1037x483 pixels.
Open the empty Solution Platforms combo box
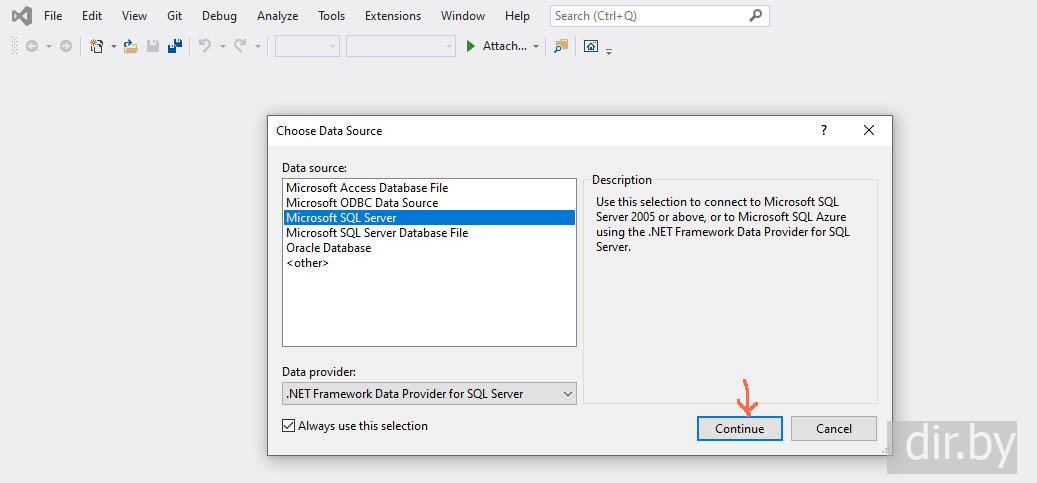(x=401, y=46)
